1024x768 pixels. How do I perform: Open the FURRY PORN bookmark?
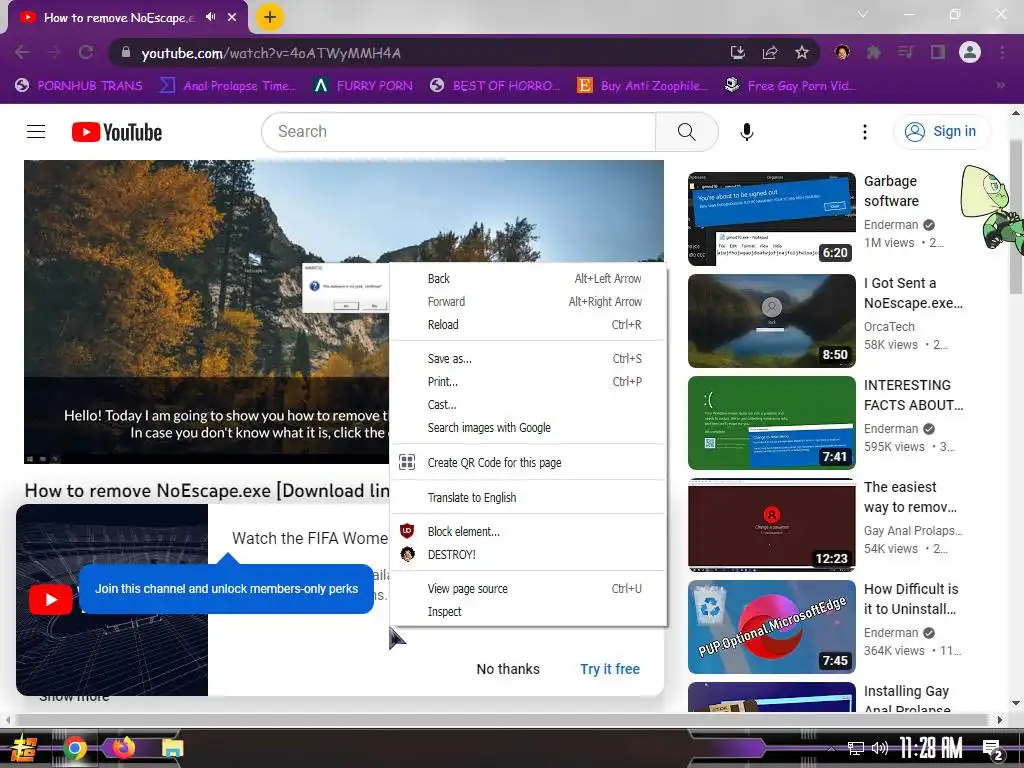tap(362, 86)
